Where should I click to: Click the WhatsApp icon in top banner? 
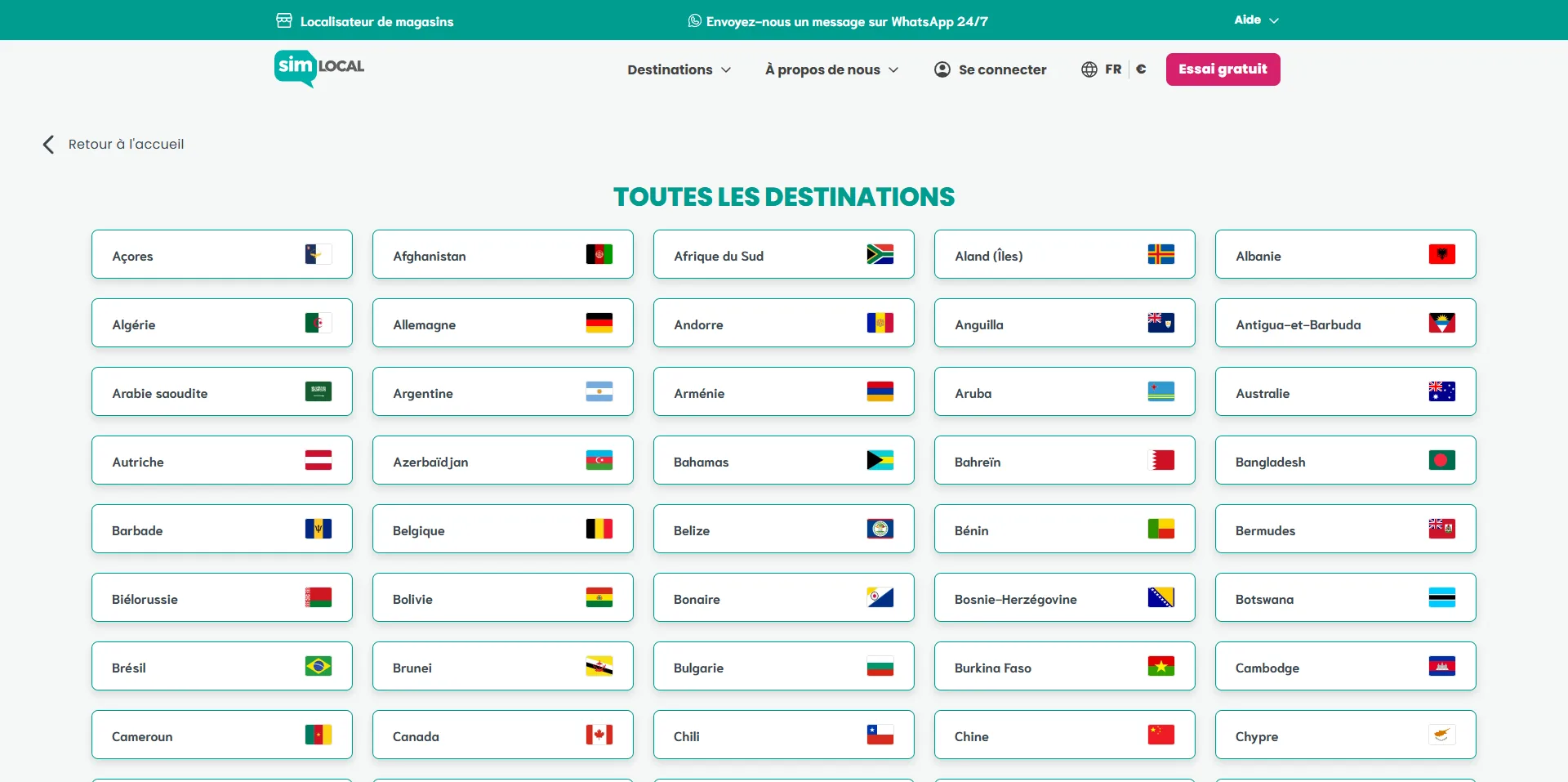pyautogui.click(x=694, y=21)
